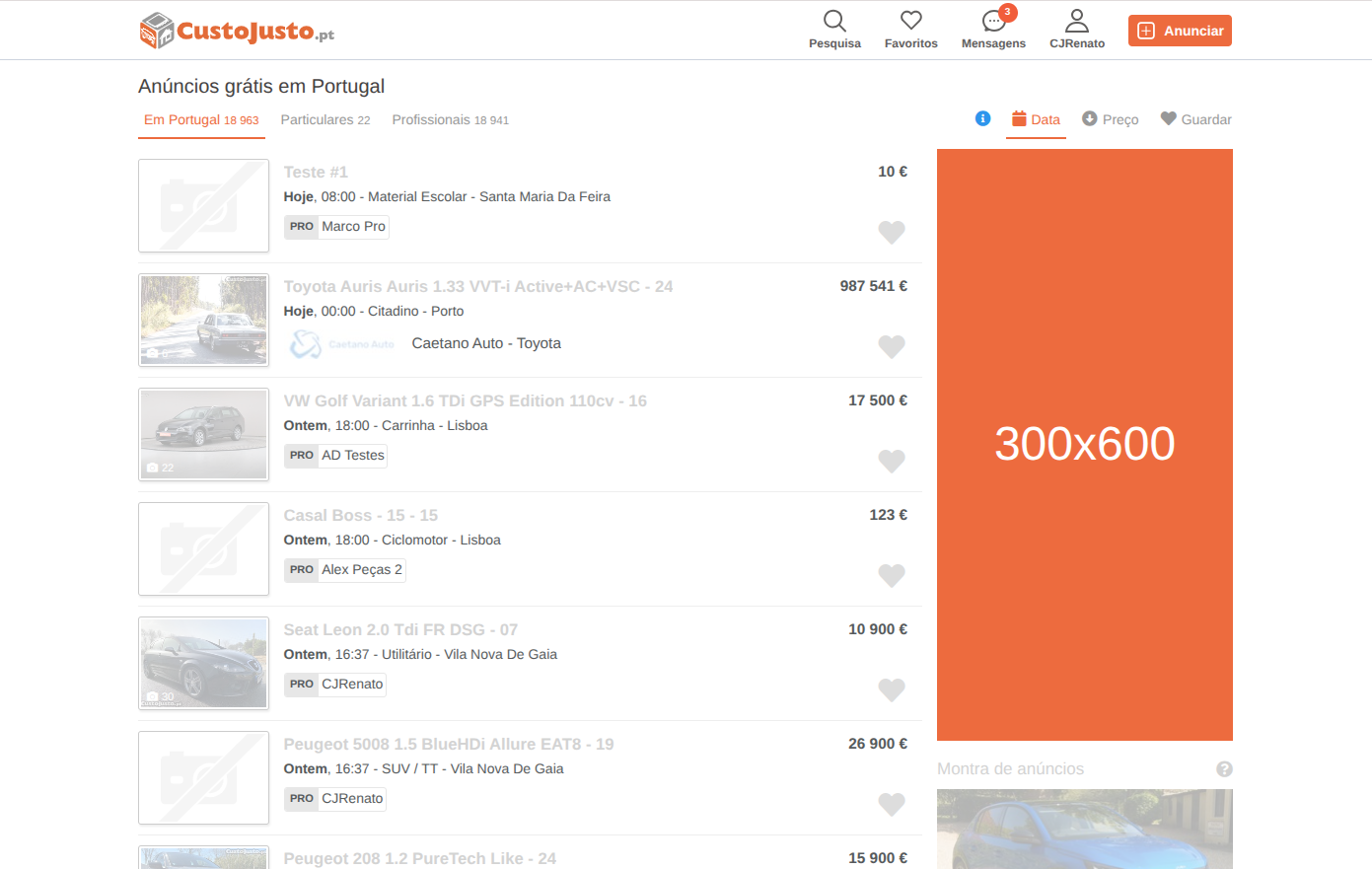Click the Caetano Auto dealer logo
This screenshot has width=1372, height=869.
click(x=342, y=344)
